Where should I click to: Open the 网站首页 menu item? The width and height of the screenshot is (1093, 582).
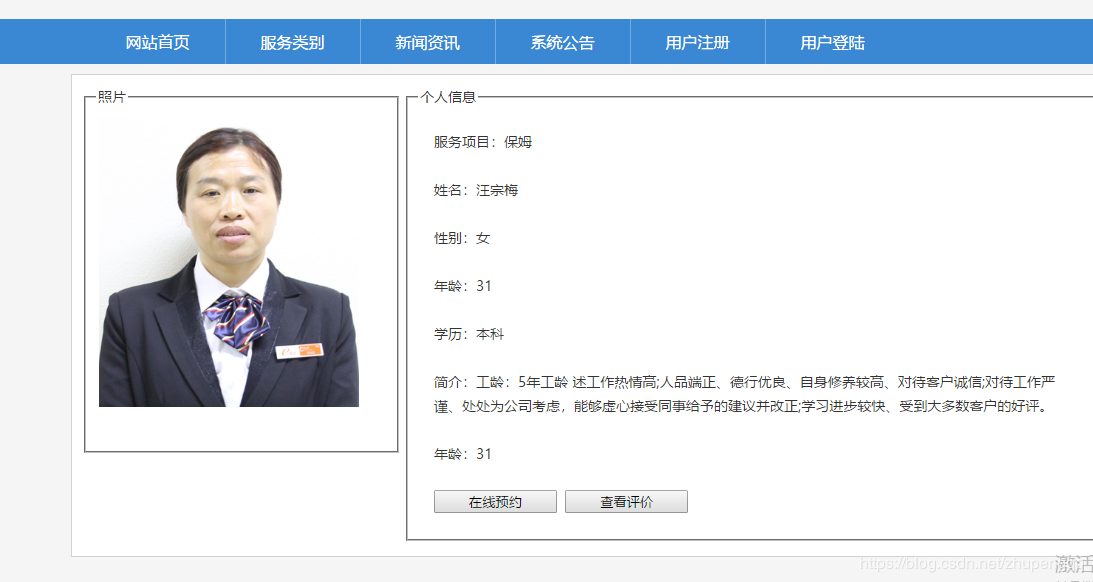(158, 43)
